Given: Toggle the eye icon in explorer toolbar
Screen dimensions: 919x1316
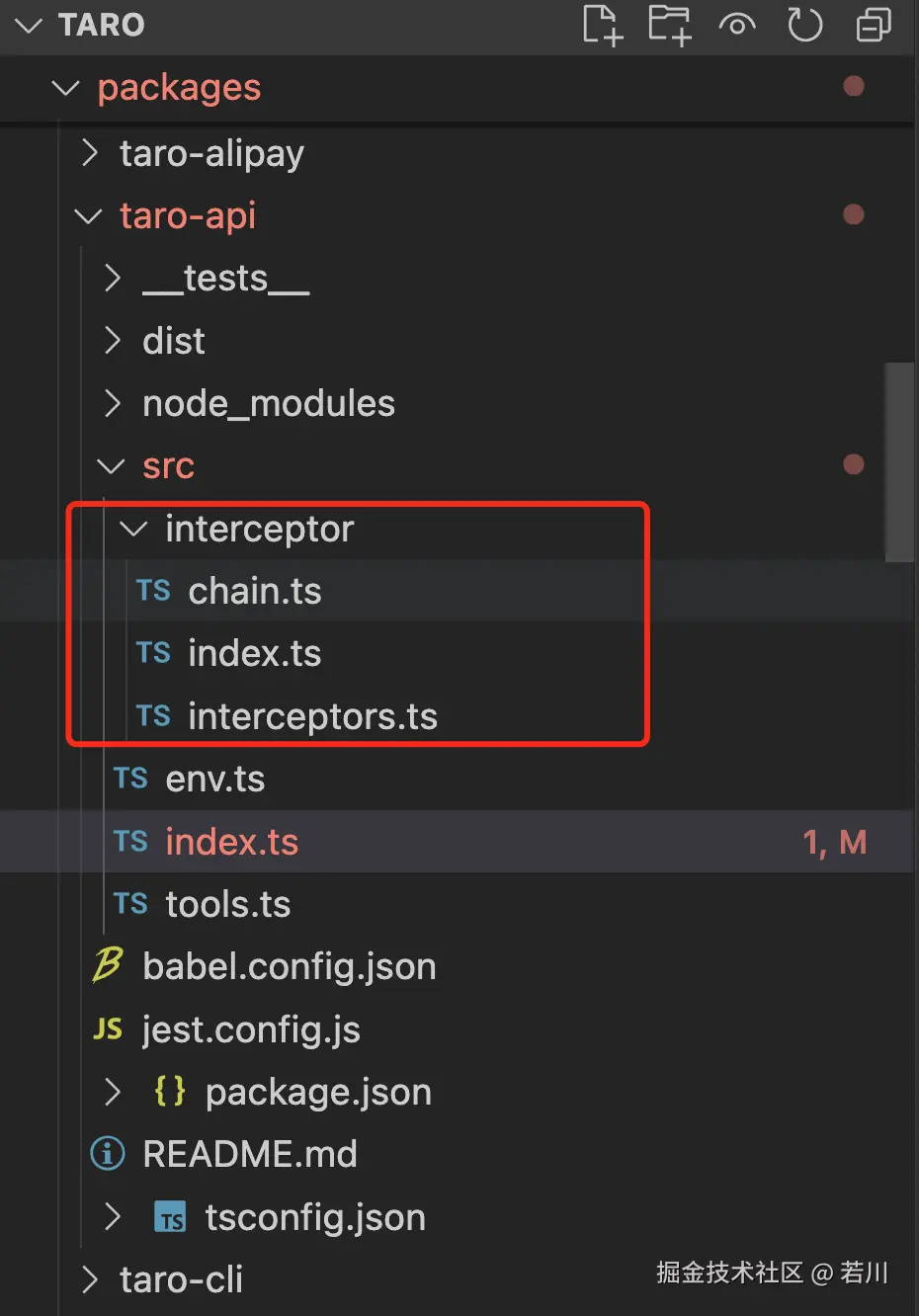Looking at the screenshot, I should 737,27.
